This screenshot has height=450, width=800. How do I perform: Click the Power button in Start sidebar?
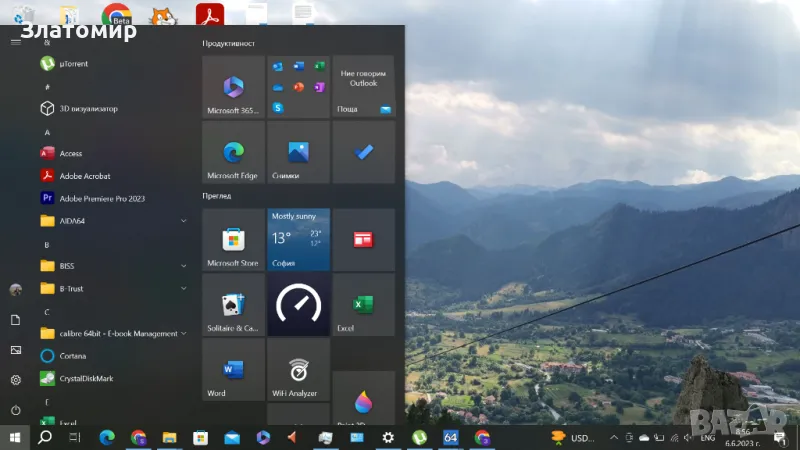click(15, 410)
